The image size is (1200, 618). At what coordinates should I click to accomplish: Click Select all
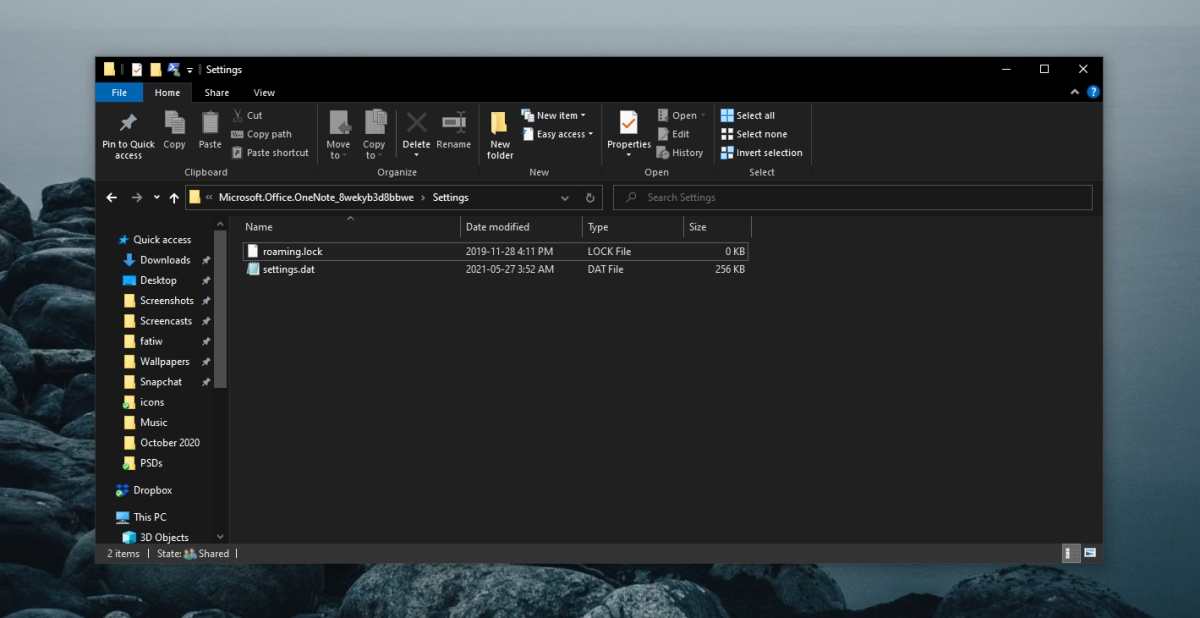pyautogui.click(x=747, y=115)
